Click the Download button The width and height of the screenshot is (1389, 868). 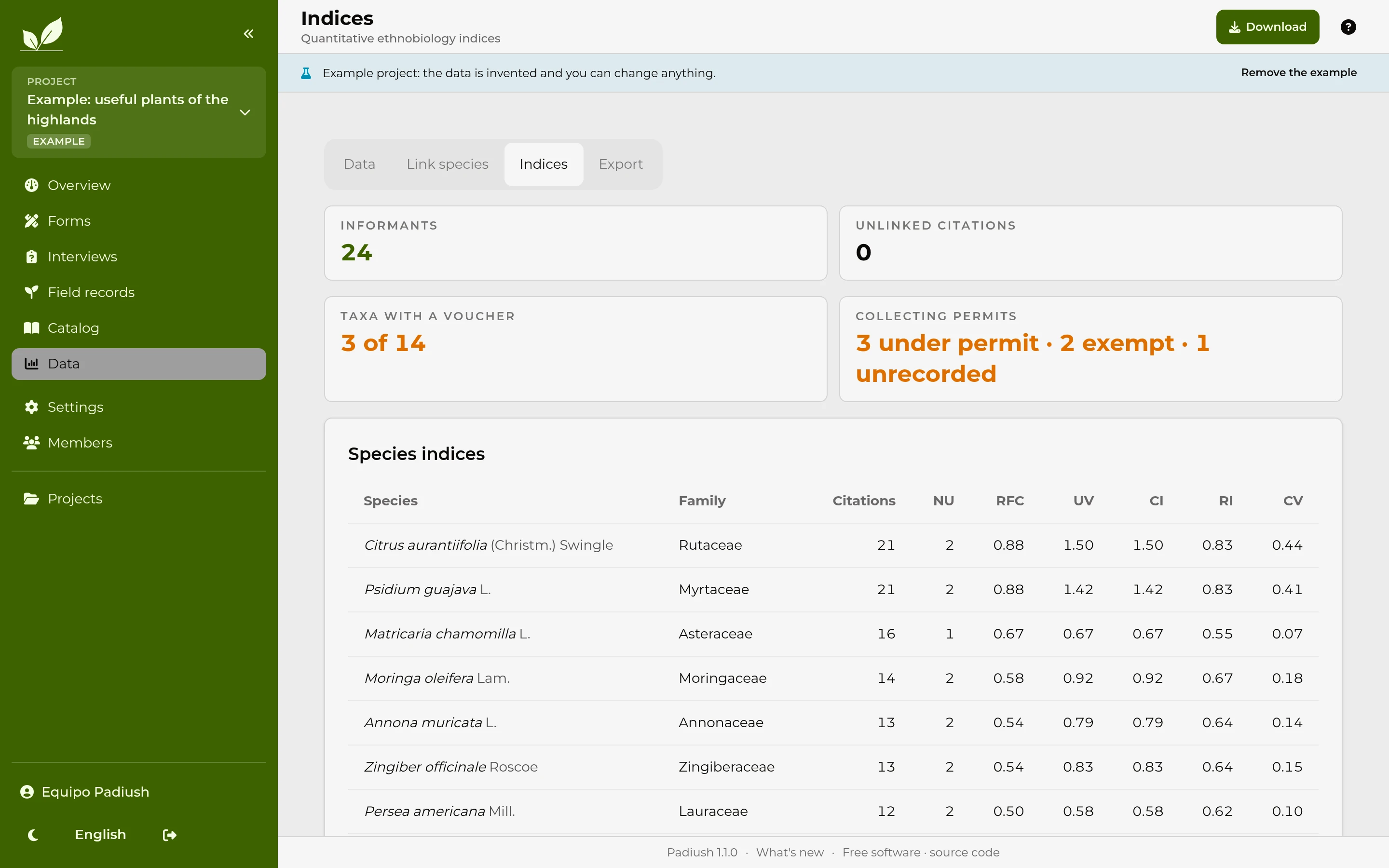click(1267, 27)
